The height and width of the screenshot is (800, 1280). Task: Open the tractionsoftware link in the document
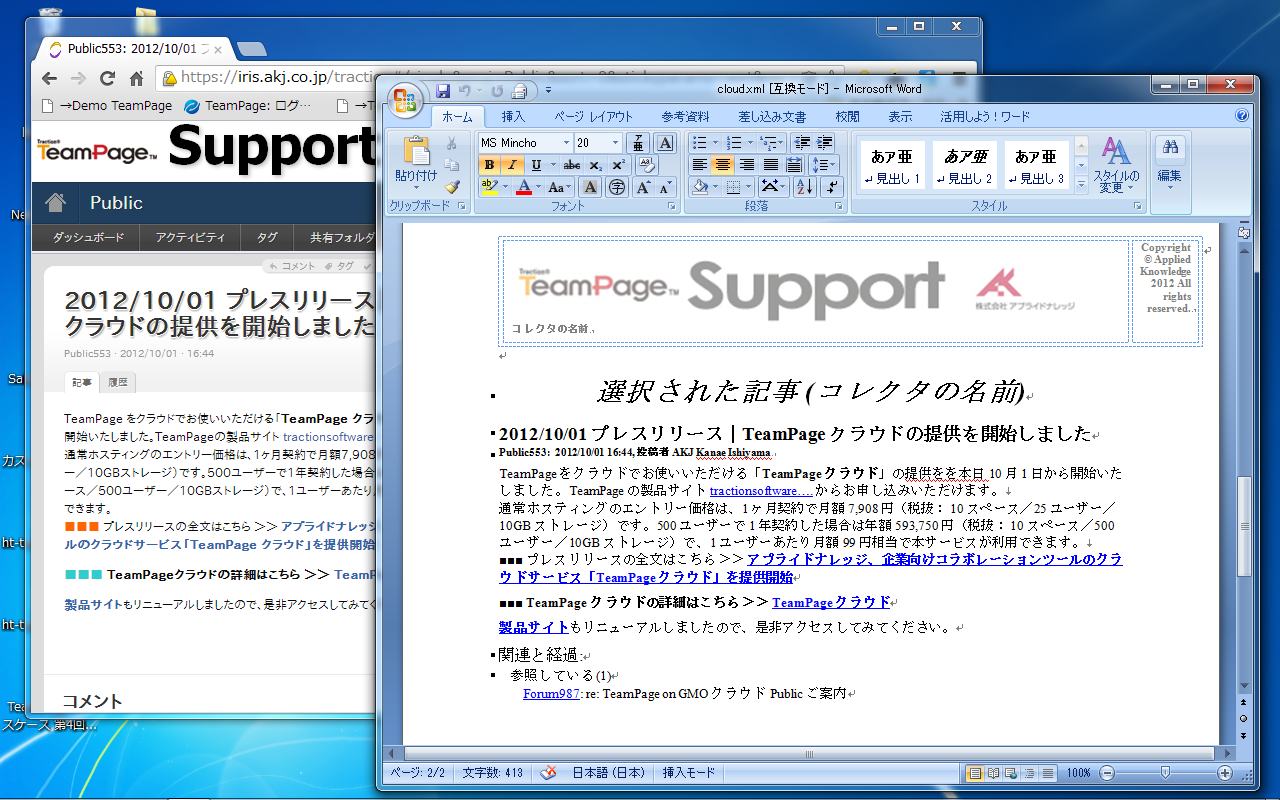click(x=760, y=491)
